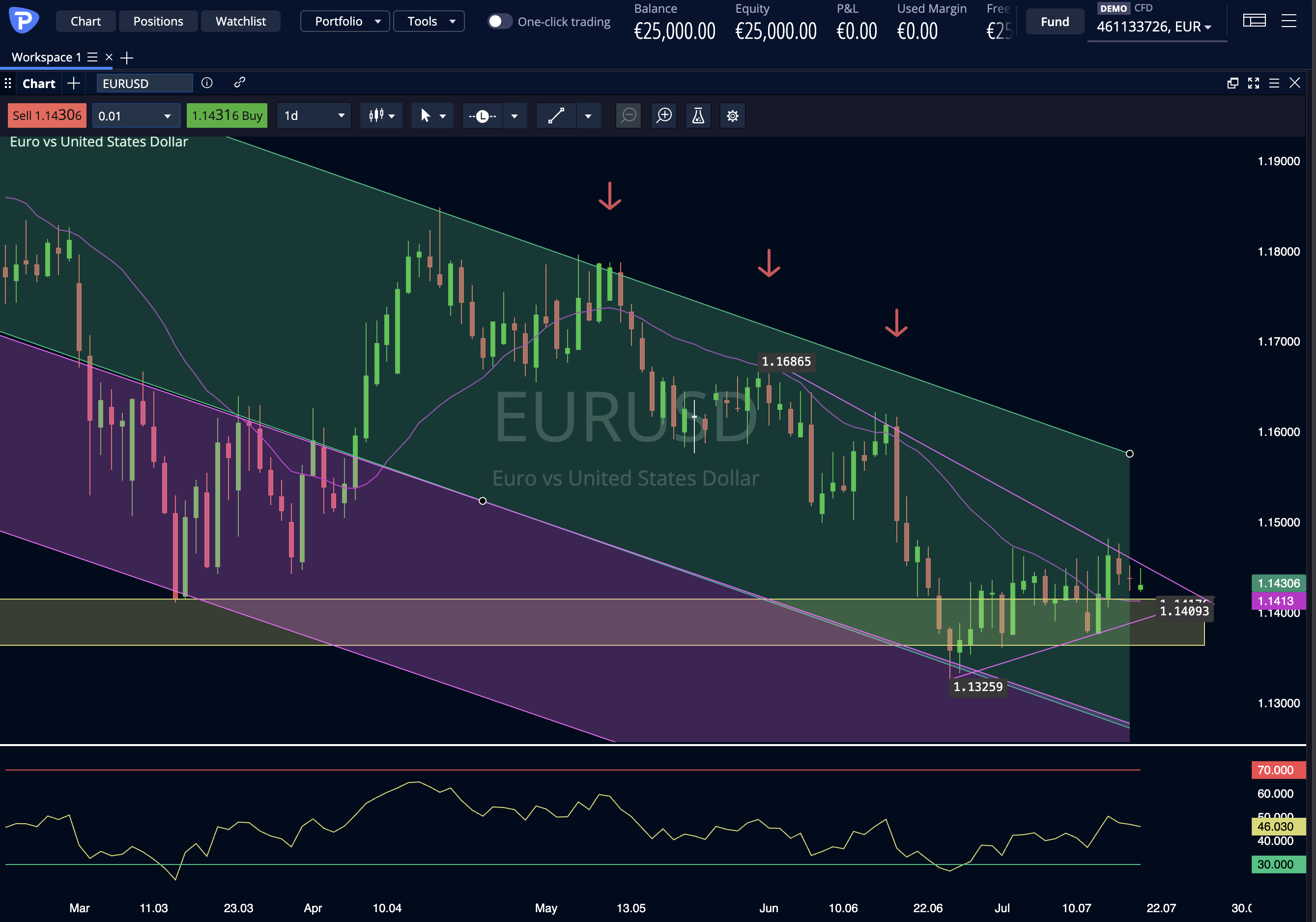Expand drawing tools dropdown arrow

[x=588, y=116]
